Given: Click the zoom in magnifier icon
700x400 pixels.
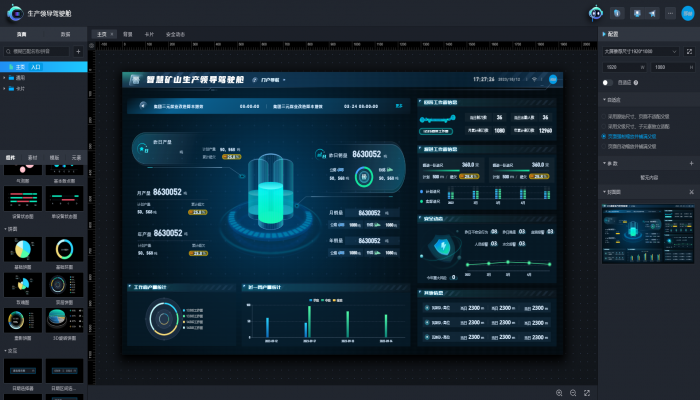Looking at the screenshot, I should pos(559,392).
